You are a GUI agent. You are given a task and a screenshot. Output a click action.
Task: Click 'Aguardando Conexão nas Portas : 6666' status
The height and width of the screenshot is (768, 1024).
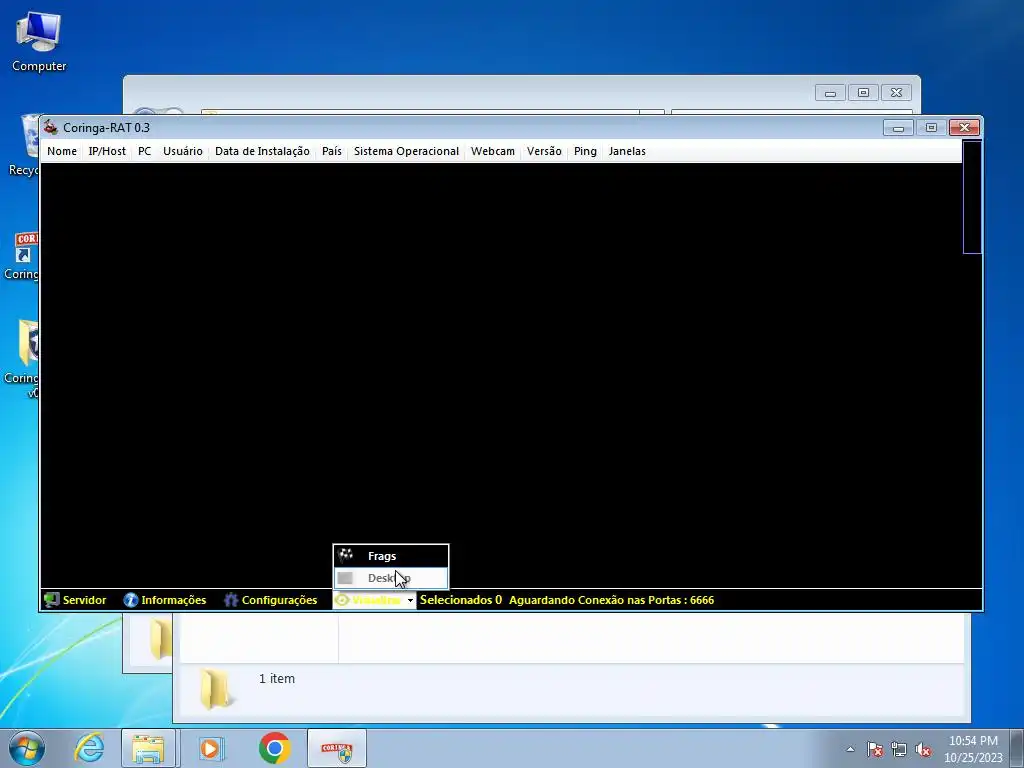(611, 600)
